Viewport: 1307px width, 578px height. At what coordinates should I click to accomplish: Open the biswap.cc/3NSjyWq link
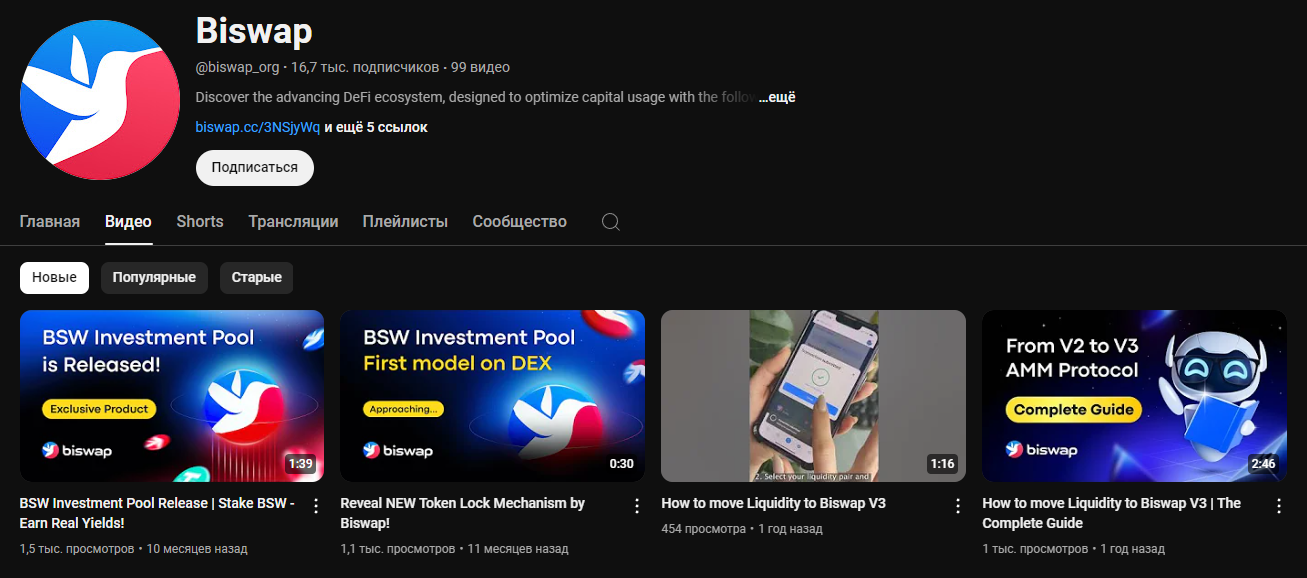[x=258, y=128]
